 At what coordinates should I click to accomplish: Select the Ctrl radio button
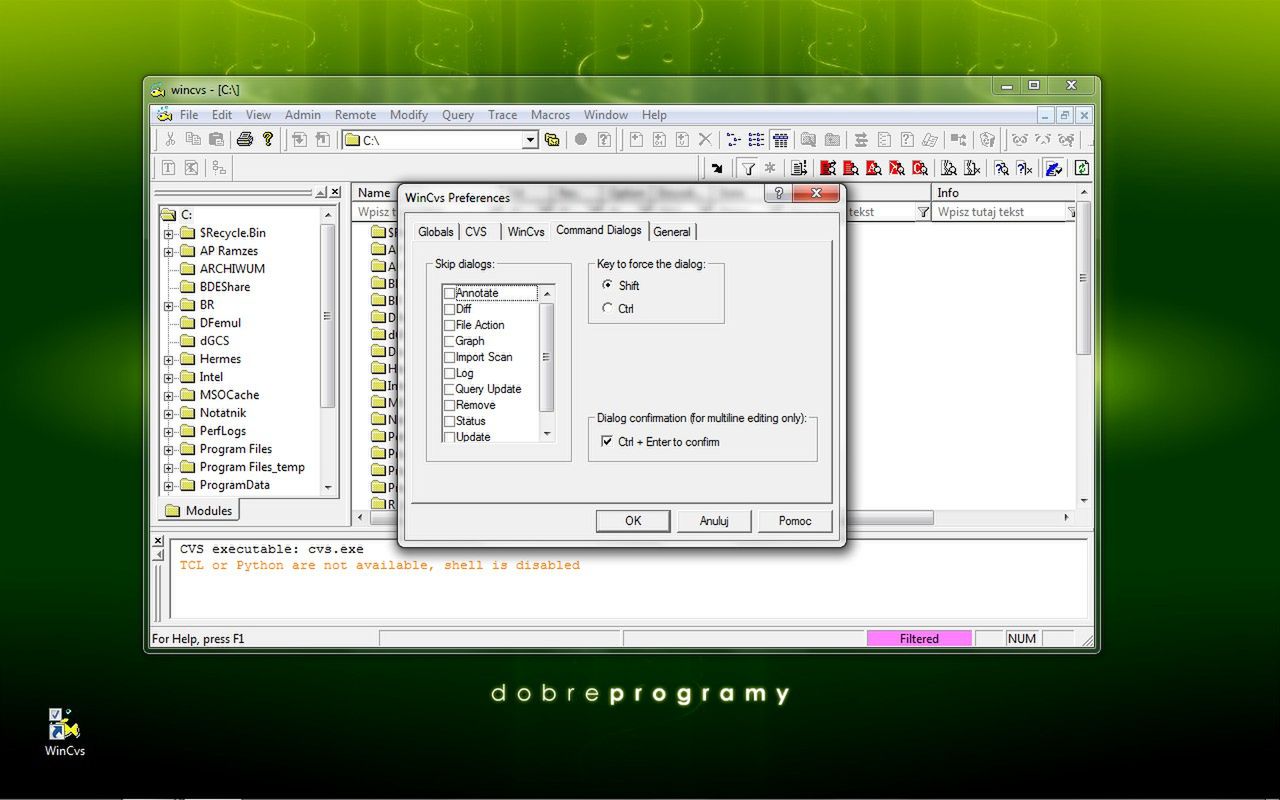coord(607,308)
